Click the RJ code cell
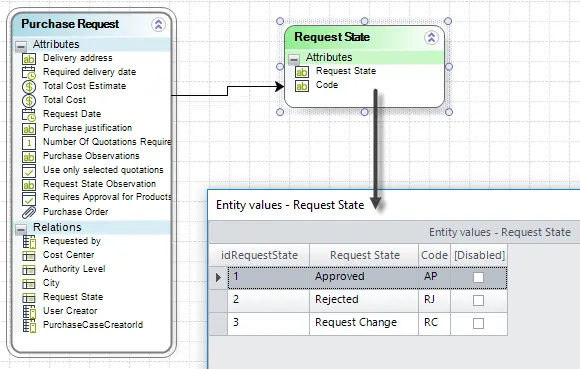 (434, 300)
